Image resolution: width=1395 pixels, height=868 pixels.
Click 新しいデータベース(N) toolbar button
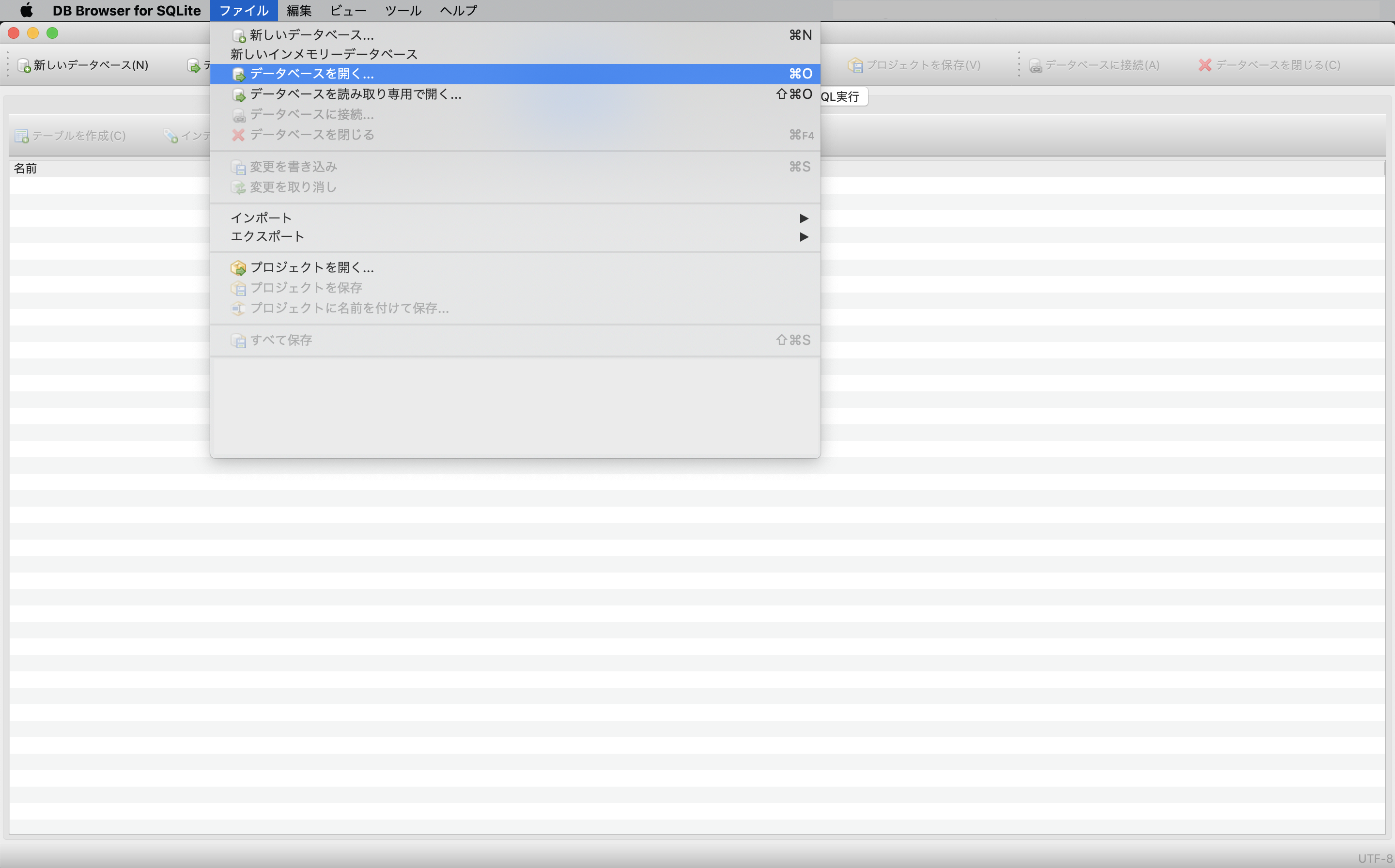pos(83,65)
